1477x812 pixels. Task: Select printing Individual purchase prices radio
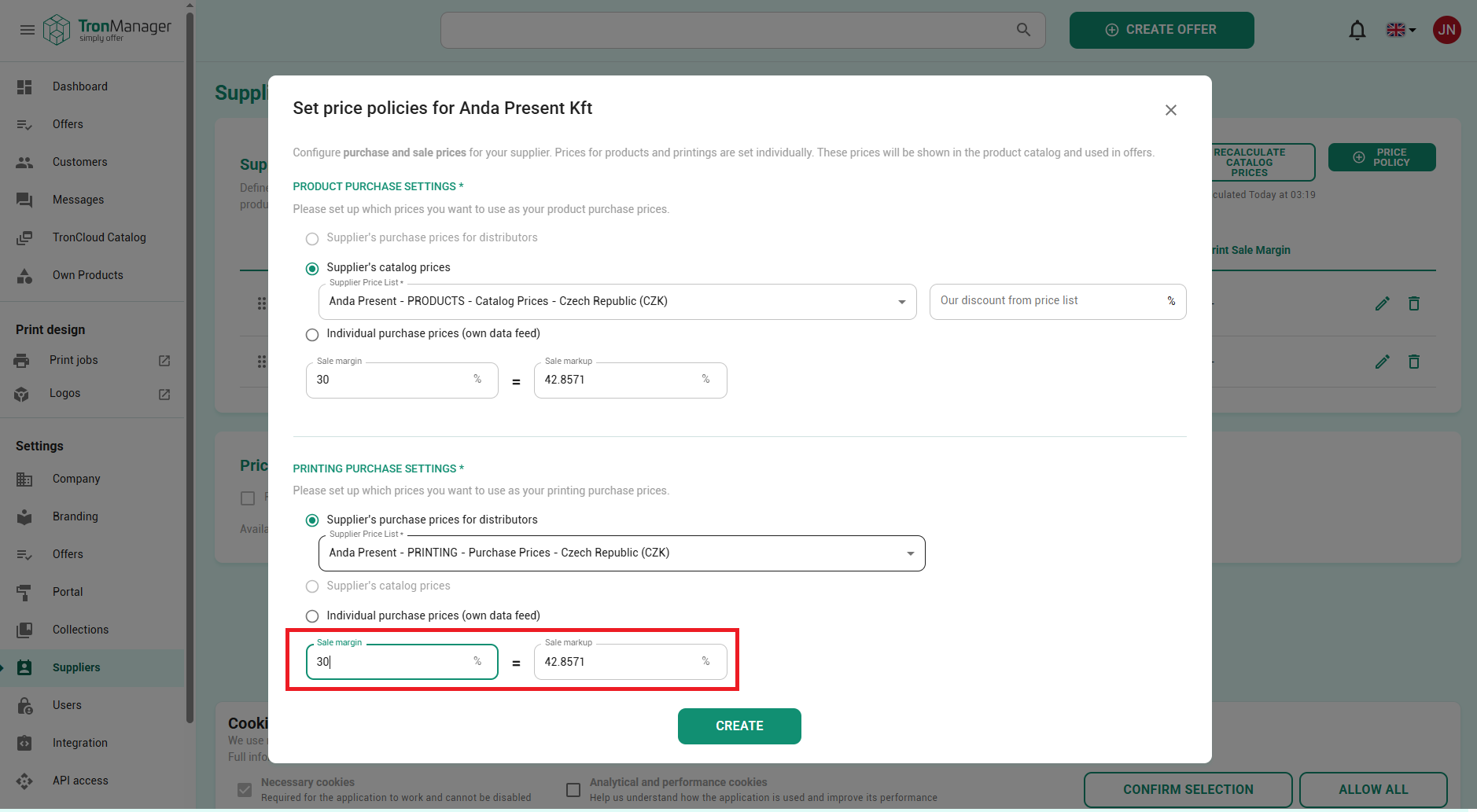(x=312, y=616)
